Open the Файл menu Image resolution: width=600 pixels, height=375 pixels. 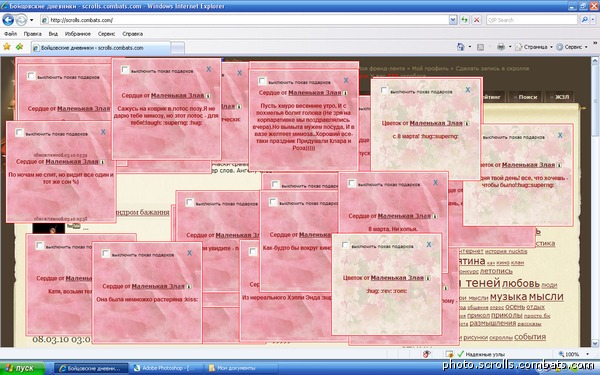click(10, 34)
